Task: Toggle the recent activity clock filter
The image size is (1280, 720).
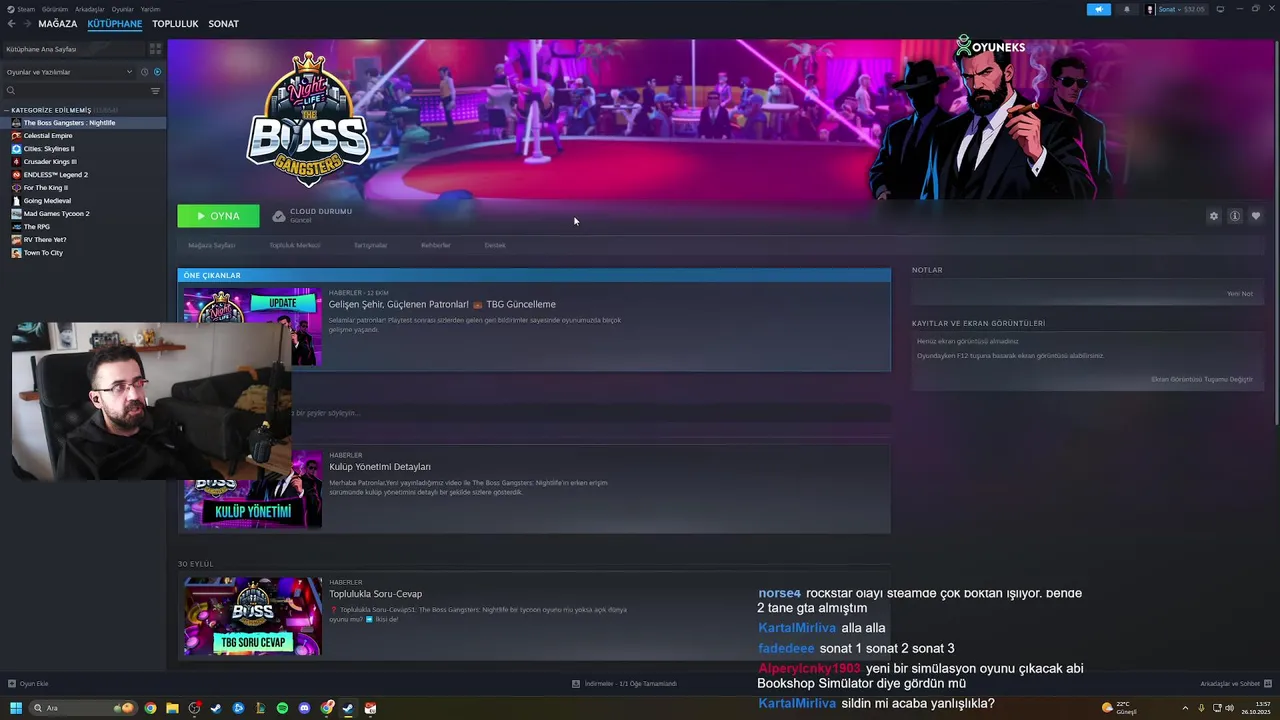Action: 144,72
